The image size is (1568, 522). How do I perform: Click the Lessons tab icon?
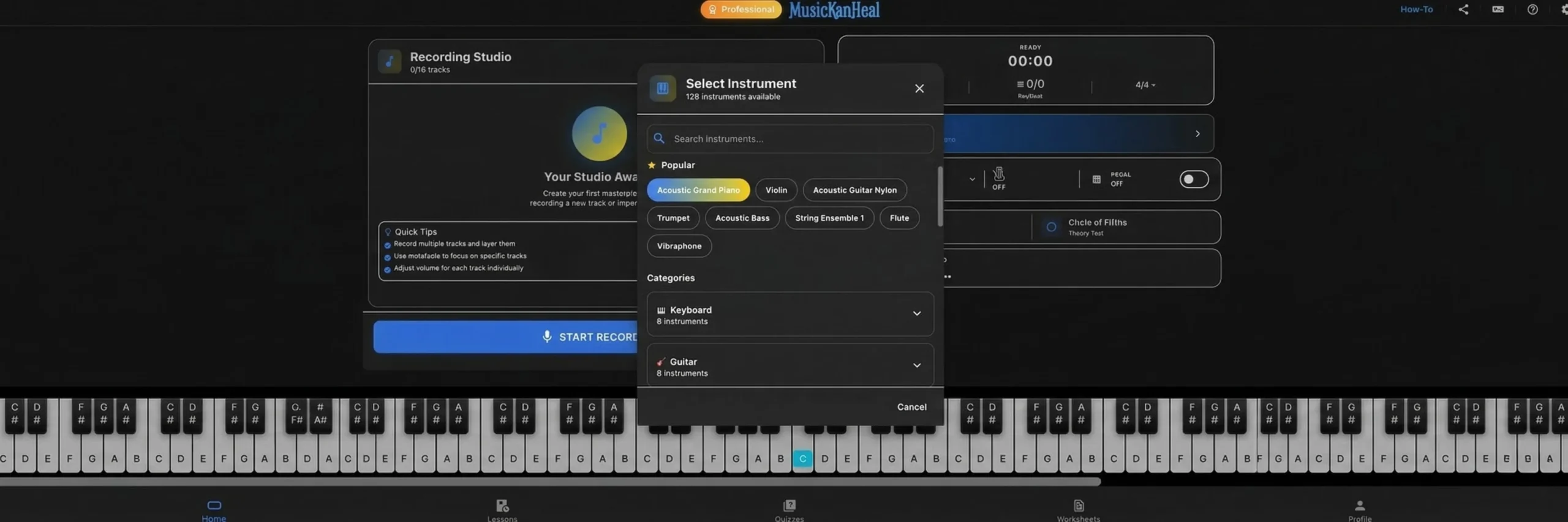[x=502, y=505]
